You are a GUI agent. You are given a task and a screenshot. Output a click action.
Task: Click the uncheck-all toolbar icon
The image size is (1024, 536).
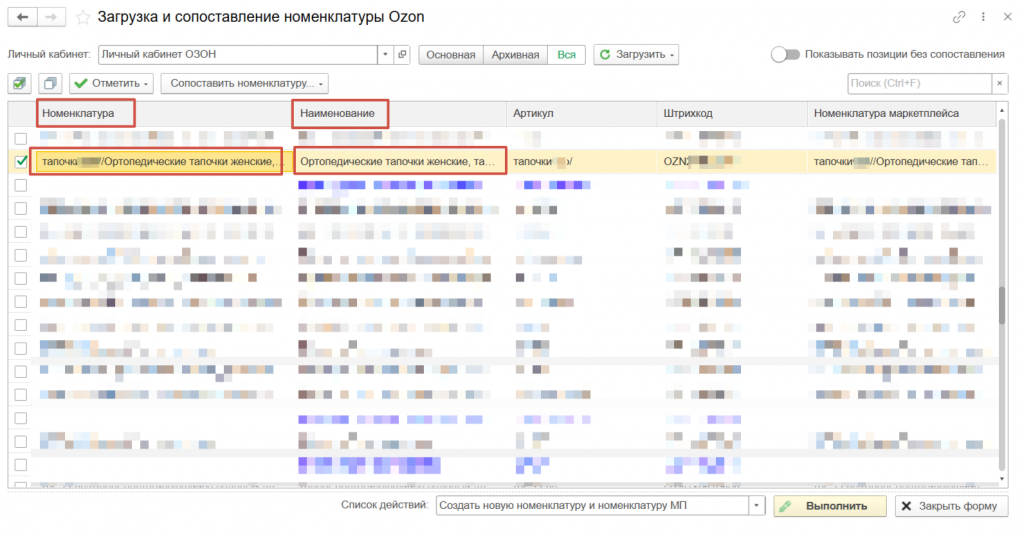click(x=51, y=83)
